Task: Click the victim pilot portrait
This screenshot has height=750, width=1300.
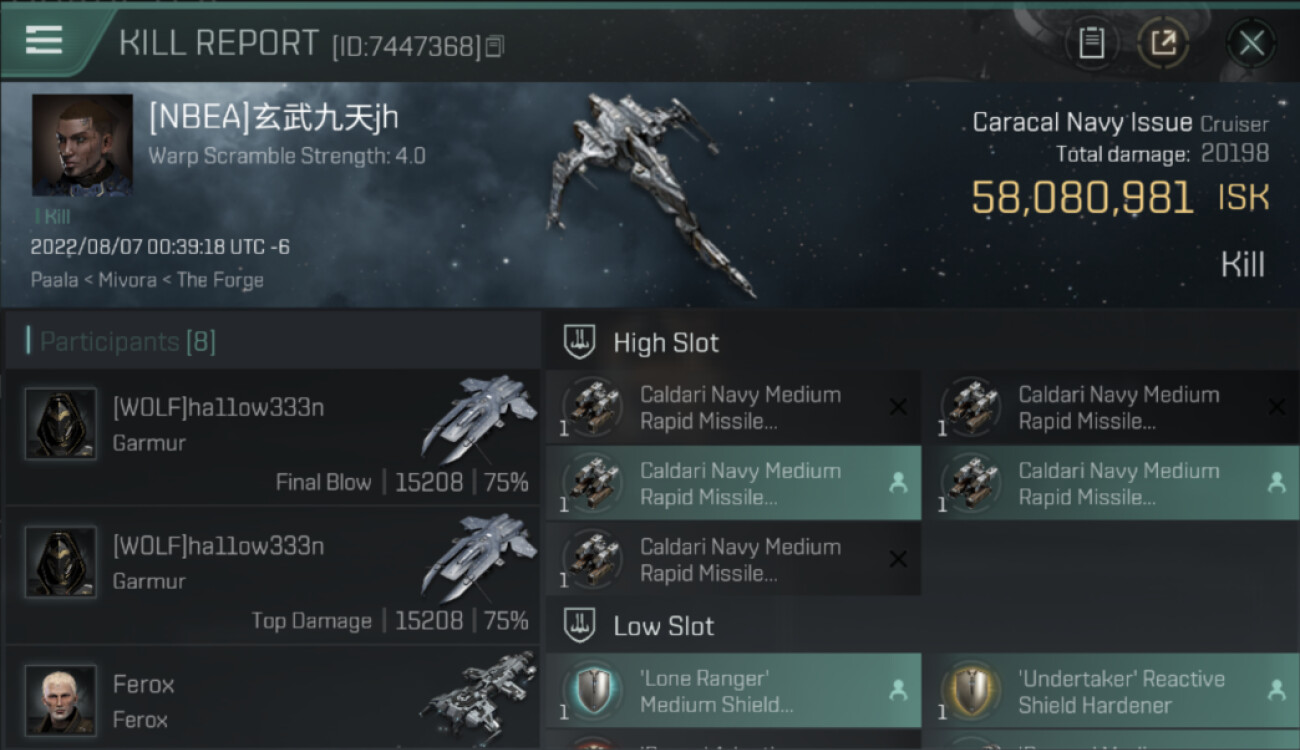Action: (82, 145)
